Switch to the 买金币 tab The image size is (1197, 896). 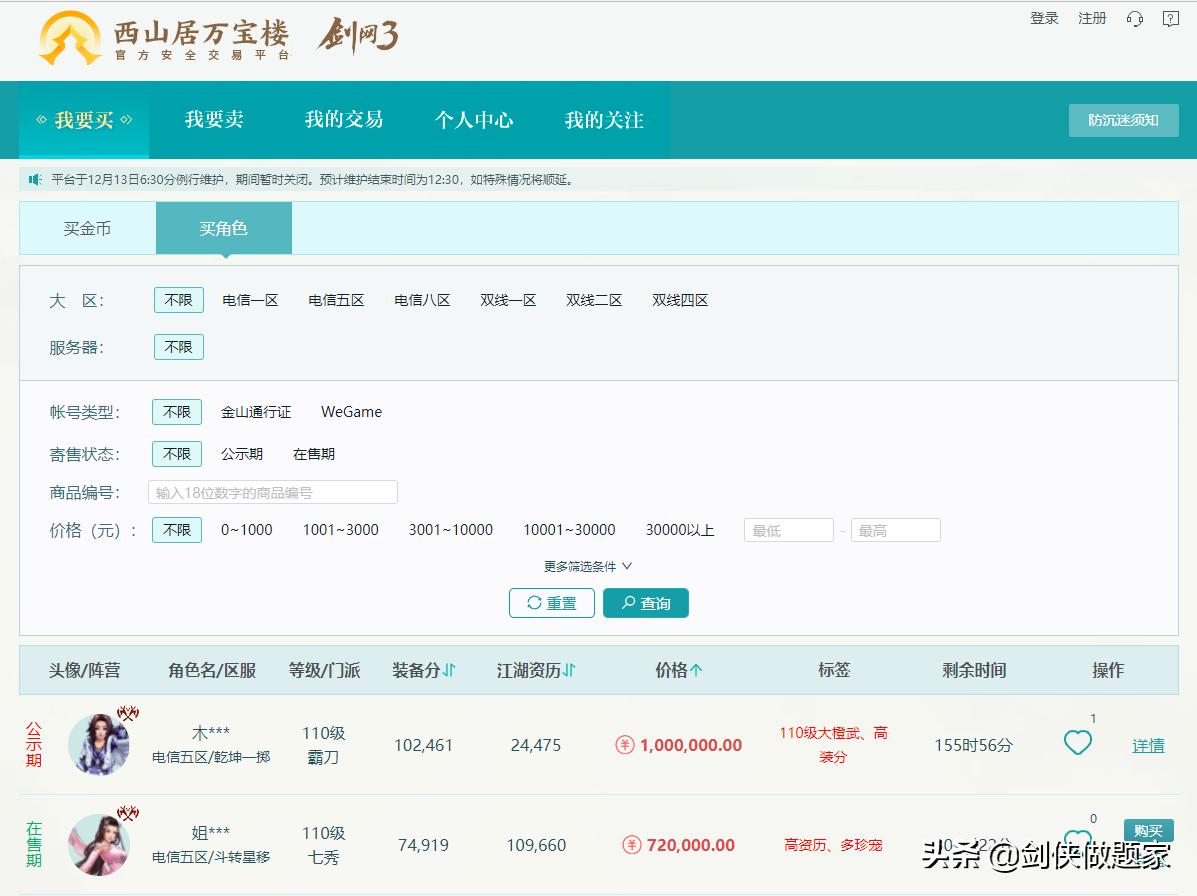pos(87,228)
